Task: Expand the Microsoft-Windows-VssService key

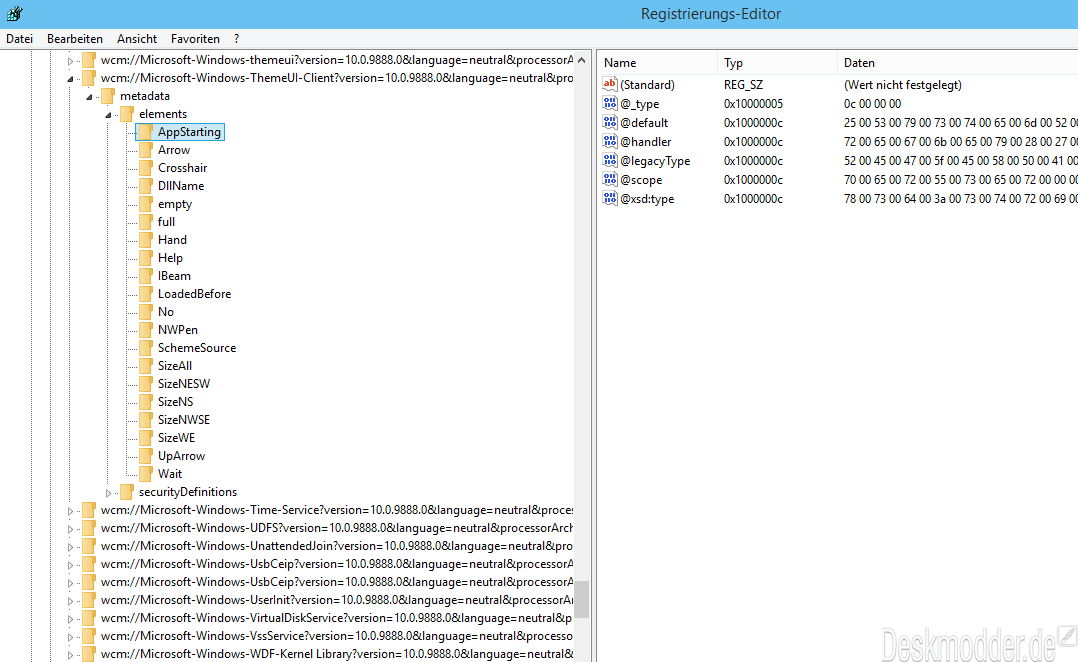Action: point(70,637)
